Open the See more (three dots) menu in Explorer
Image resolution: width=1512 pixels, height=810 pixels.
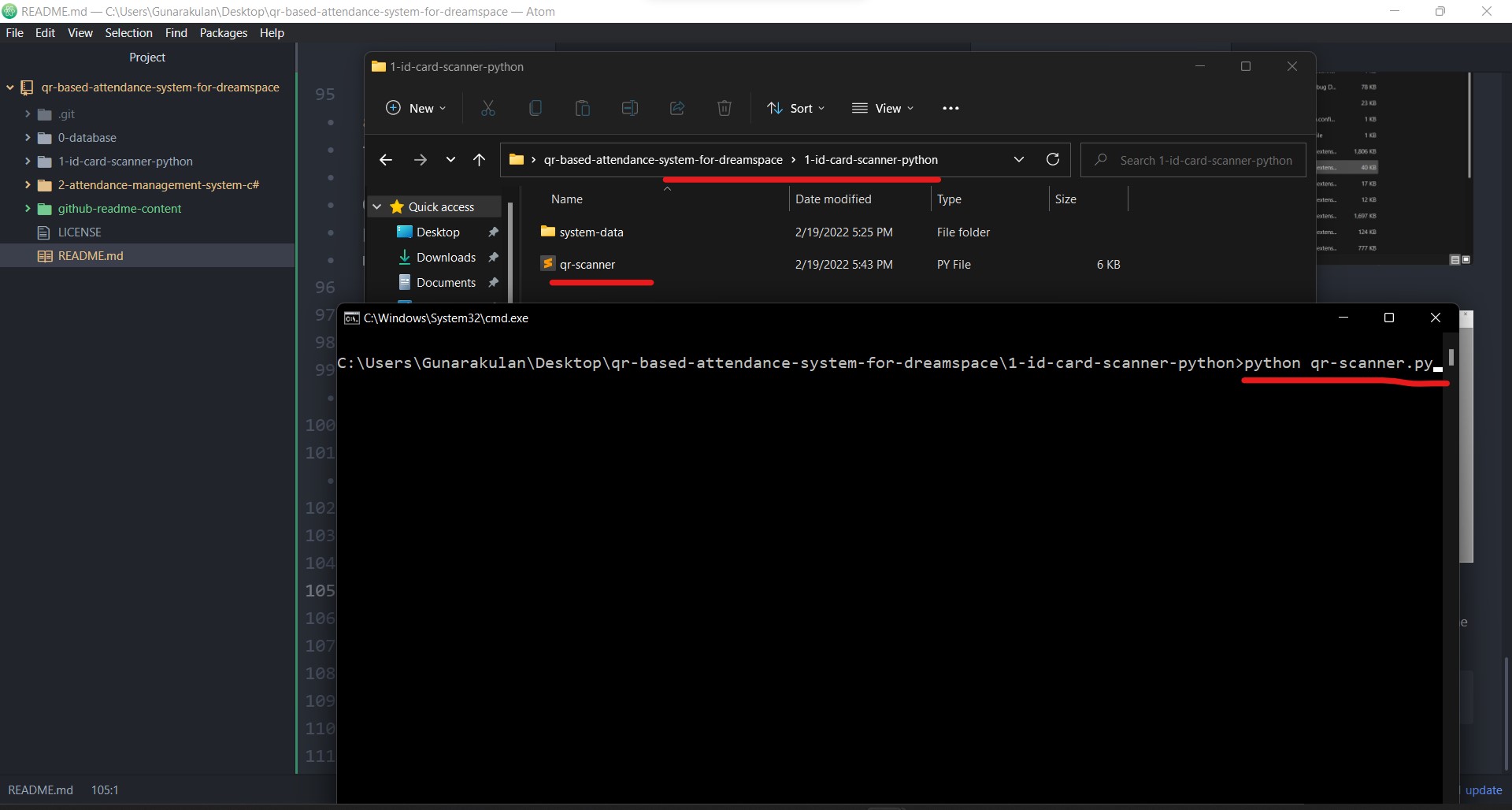(951, 108)
